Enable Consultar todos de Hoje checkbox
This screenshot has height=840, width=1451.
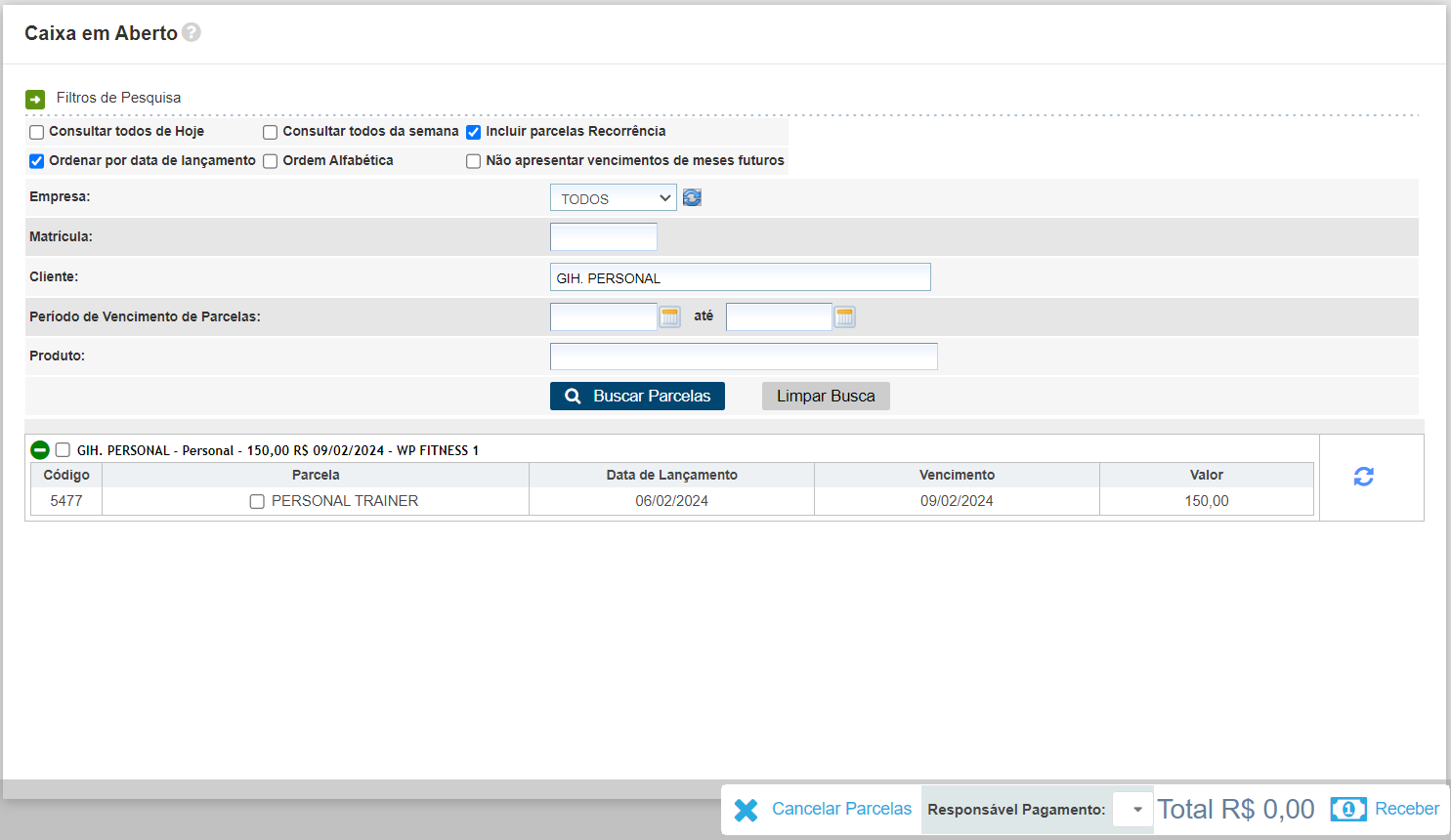(37, 132)
